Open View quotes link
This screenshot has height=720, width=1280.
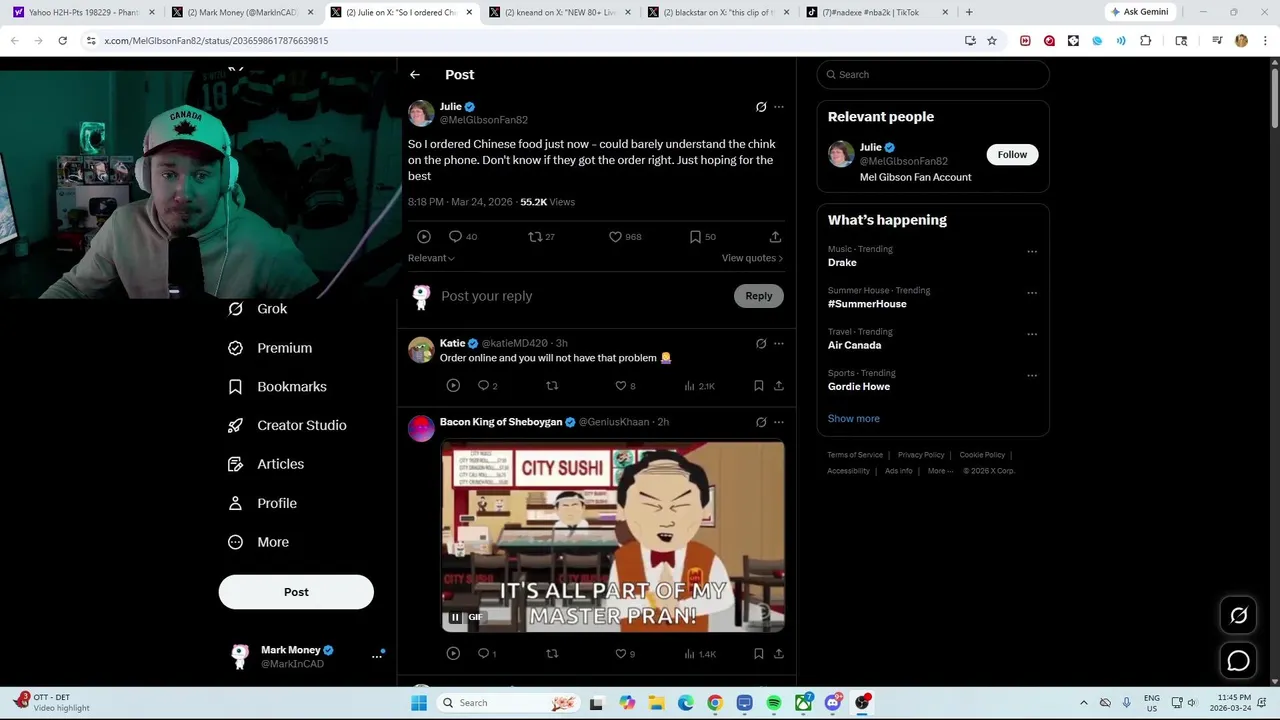[752, 258]
